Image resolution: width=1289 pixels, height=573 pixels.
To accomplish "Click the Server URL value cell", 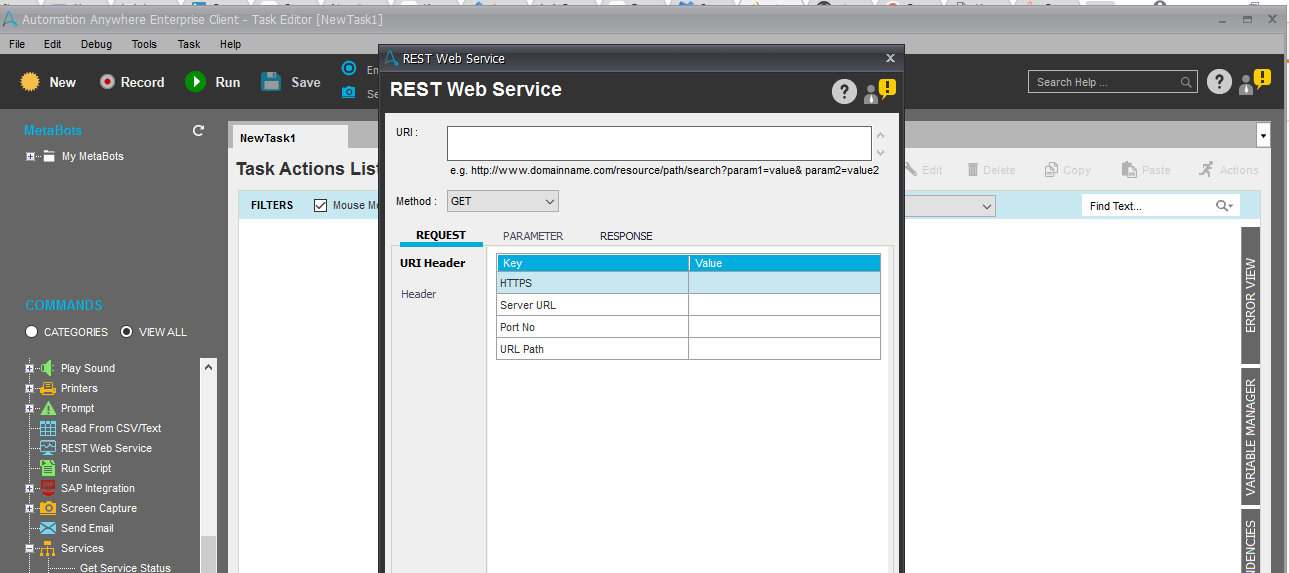I will point(784,305).
